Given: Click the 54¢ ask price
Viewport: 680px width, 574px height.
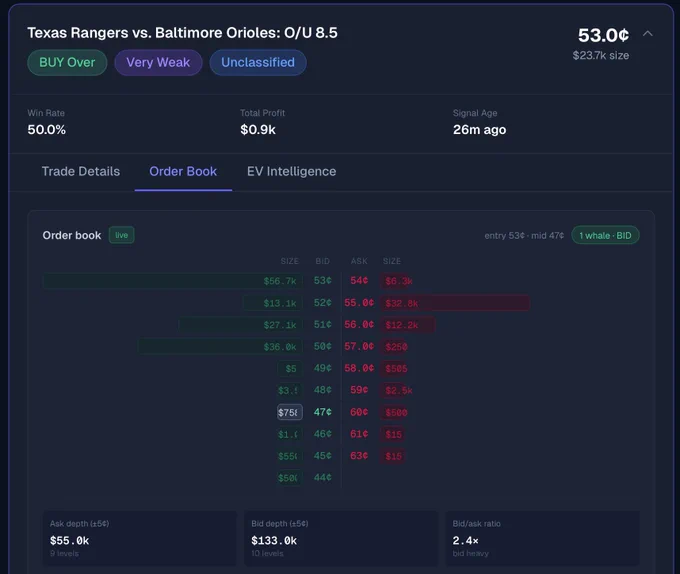Looking at the screenshot, I should coord(359,280).
